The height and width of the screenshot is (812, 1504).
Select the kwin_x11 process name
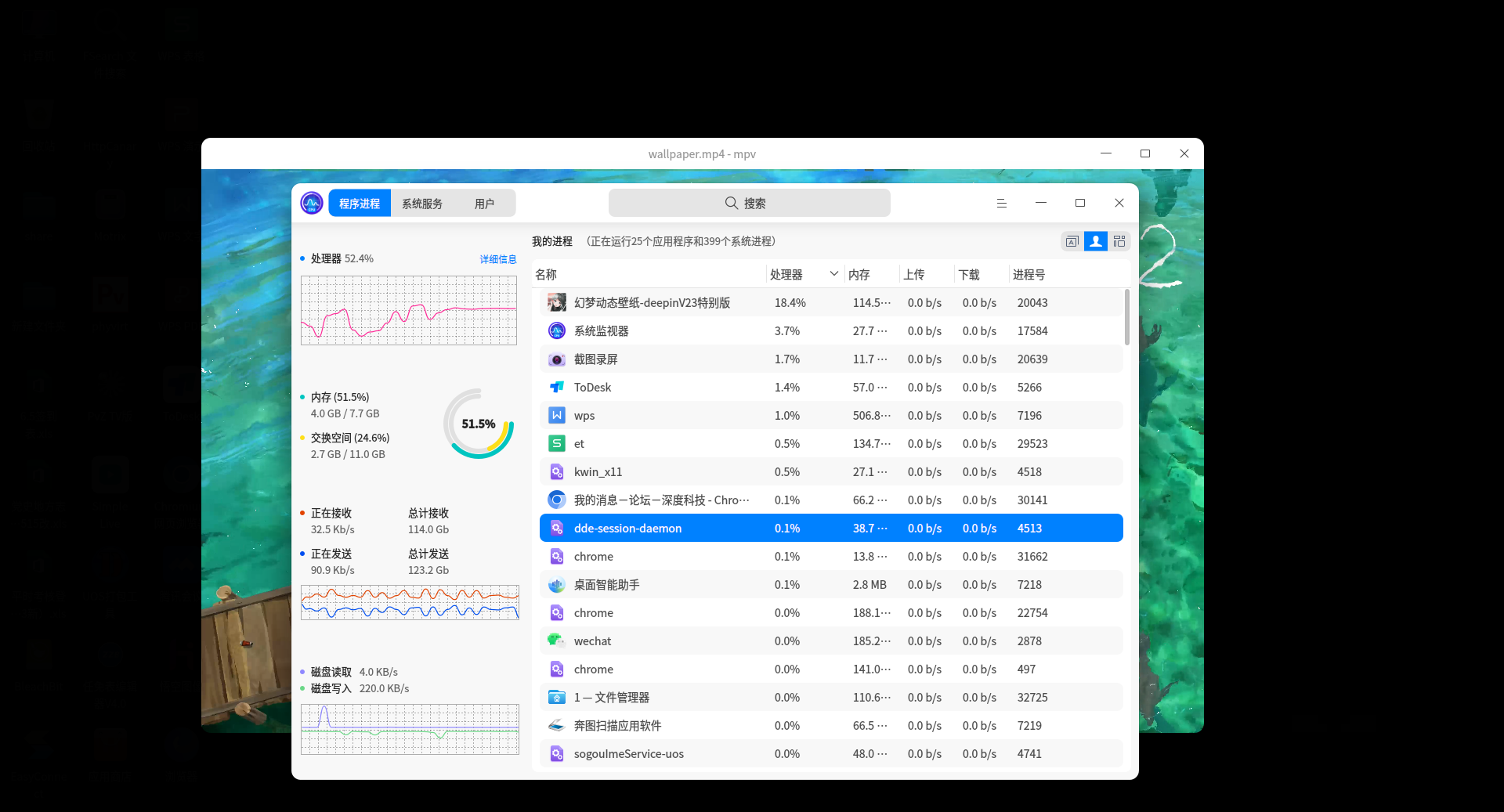pos(598,472)
